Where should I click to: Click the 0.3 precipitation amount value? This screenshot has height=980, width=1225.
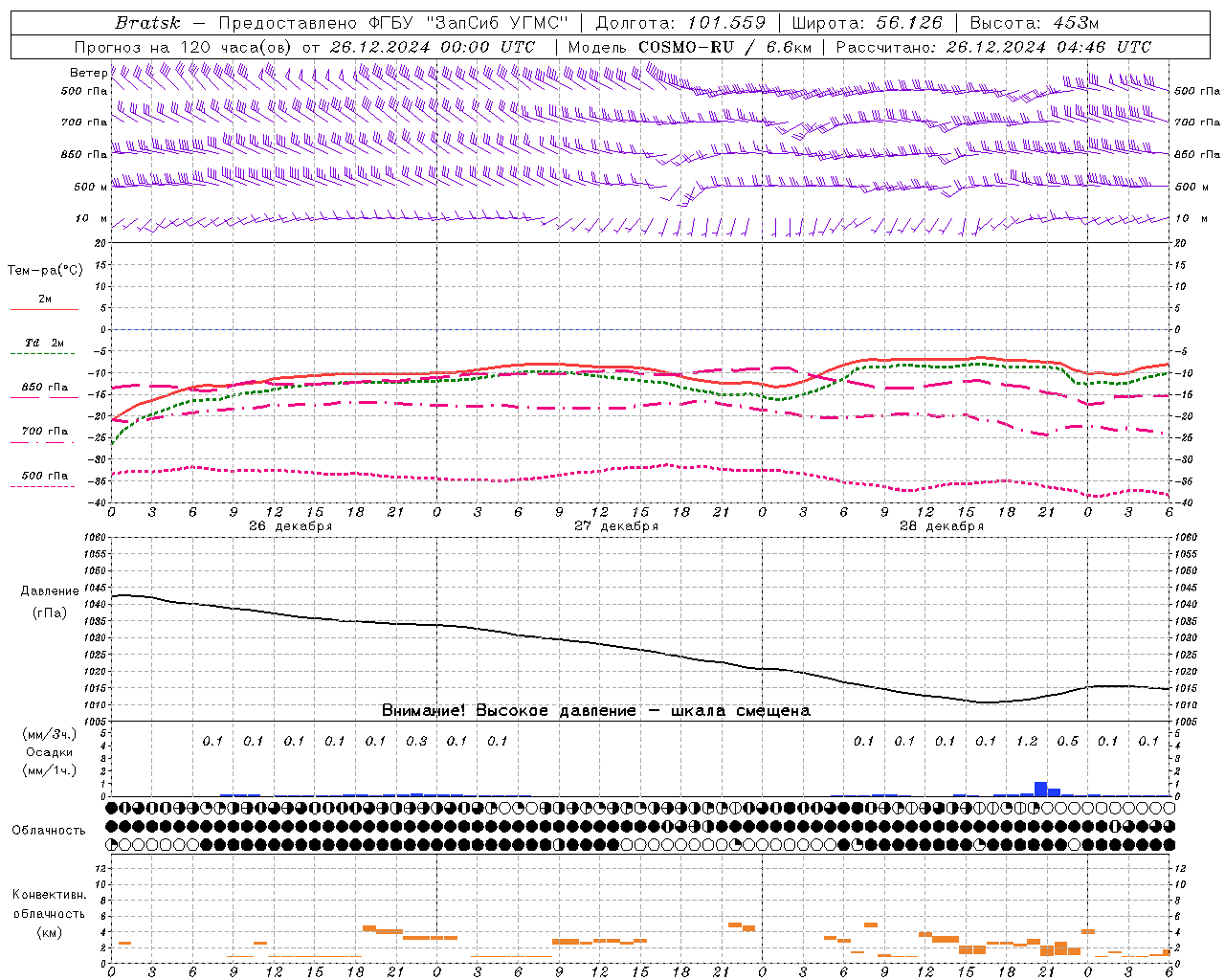click(416, 742)
